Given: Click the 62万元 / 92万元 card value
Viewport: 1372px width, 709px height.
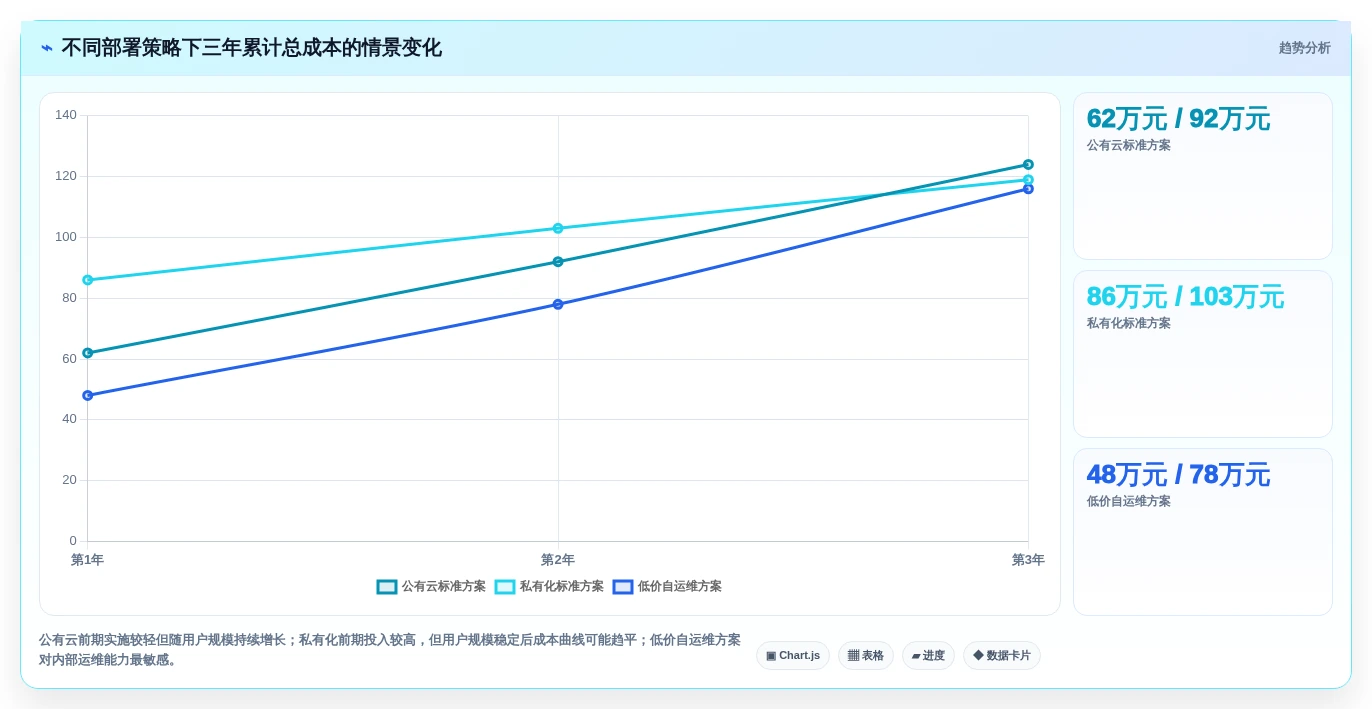Looking at the screenshot, I should (1178, 119).
